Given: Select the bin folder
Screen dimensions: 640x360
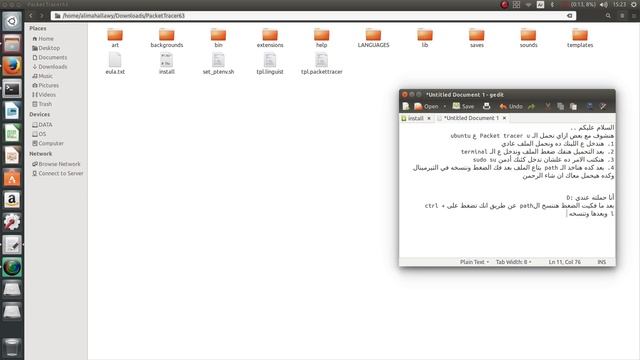Looking at the screenshot, I should [218, 38].
